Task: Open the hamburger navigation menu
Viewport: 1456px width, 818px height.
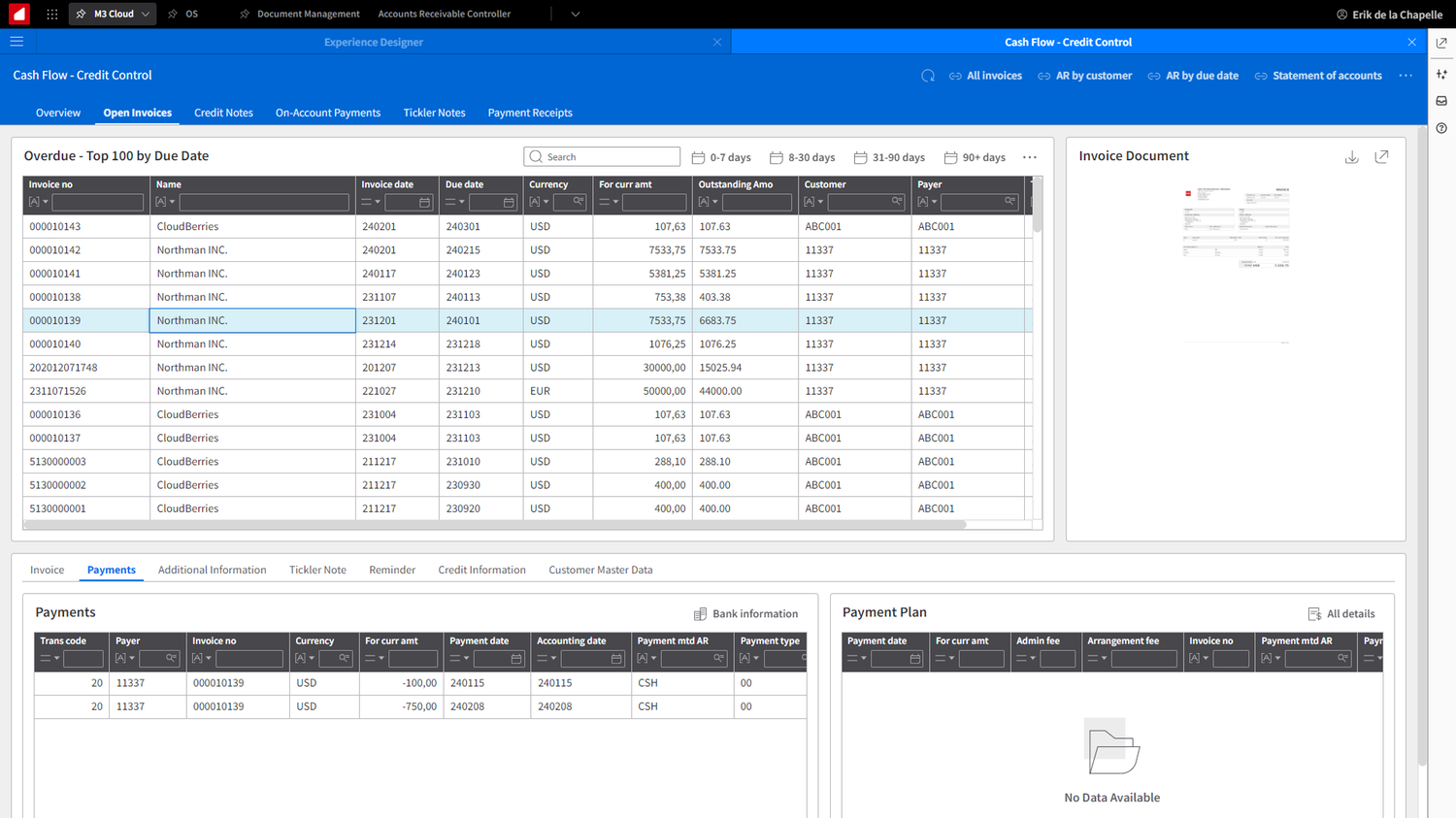Action: pos(17,41)
